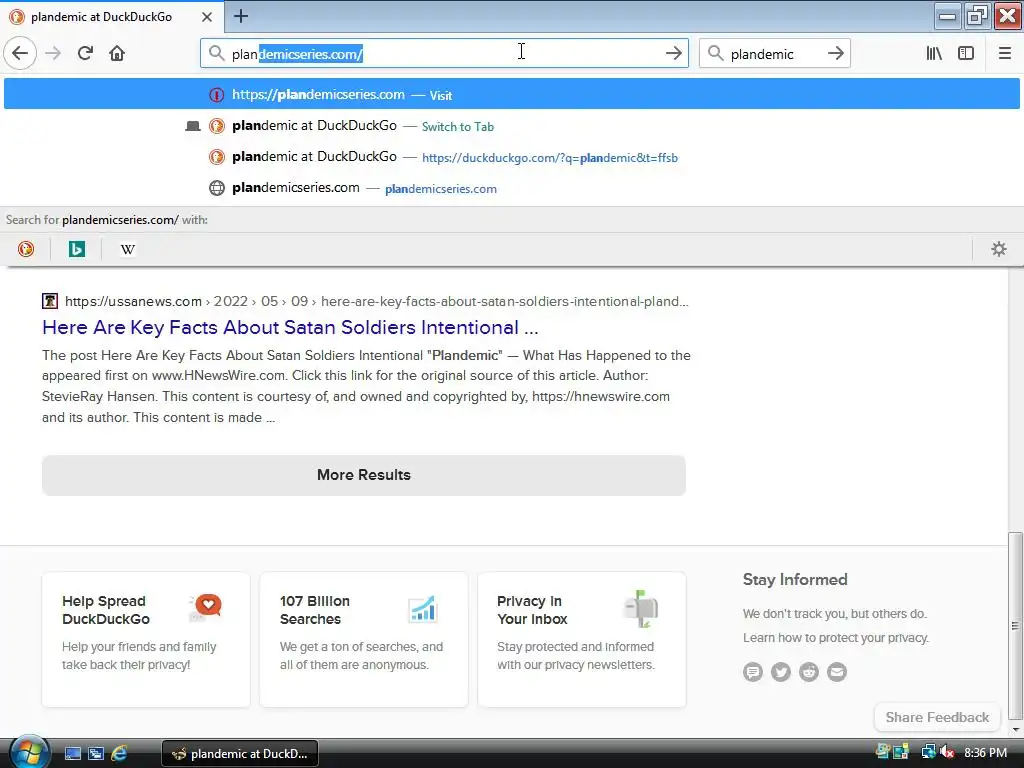
Task: Click the chat bubble icon under Stay Informed
Action: coord(752,671)
